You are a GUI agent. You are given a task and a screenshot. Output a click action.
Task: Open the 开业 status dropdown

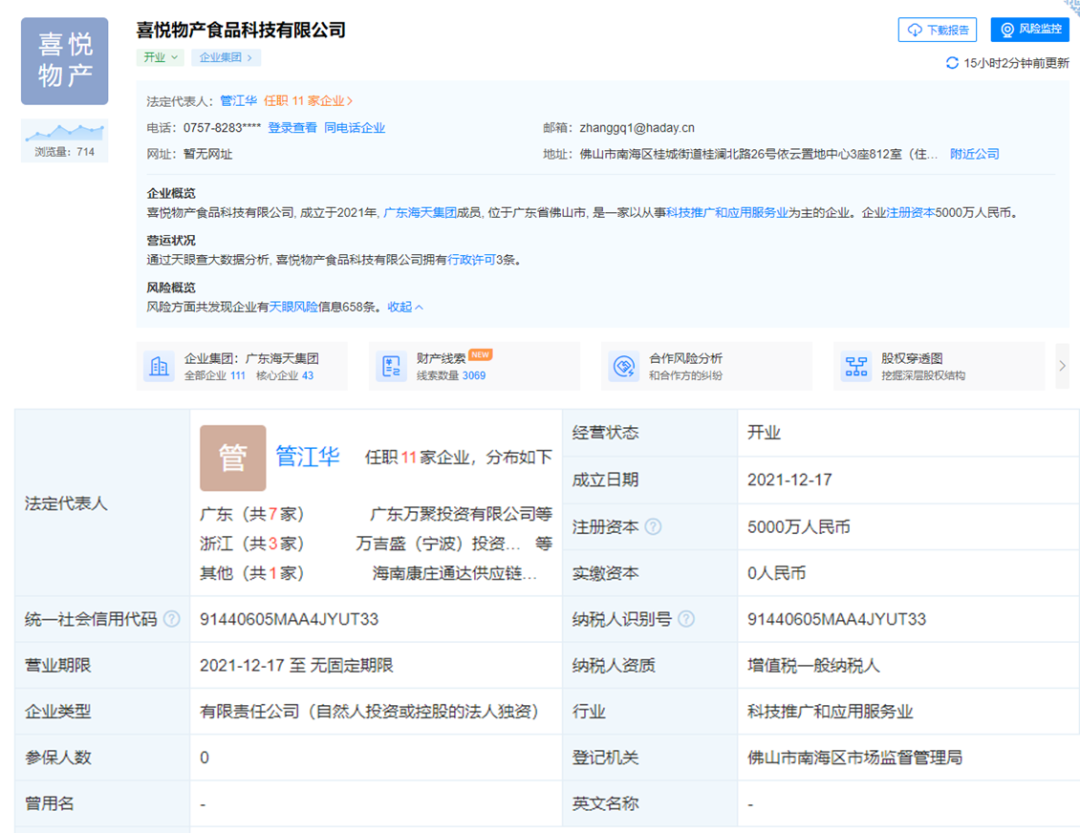click(161, 58)
